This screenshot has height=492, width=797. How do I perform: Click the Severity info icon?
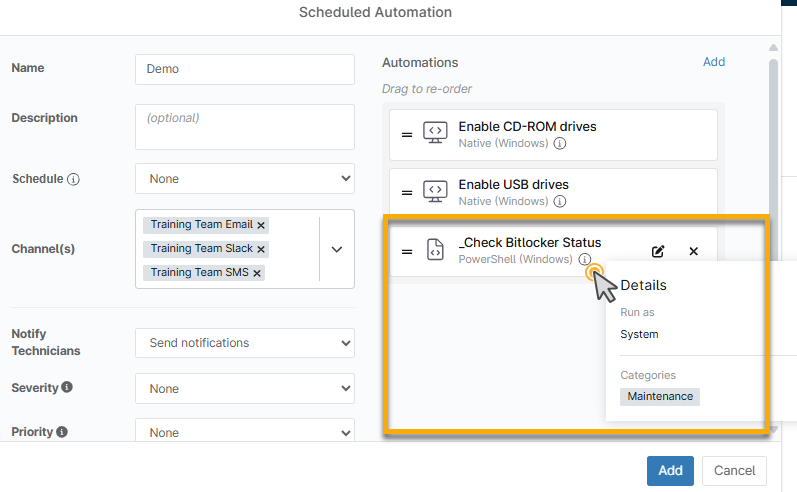point(66,387)
